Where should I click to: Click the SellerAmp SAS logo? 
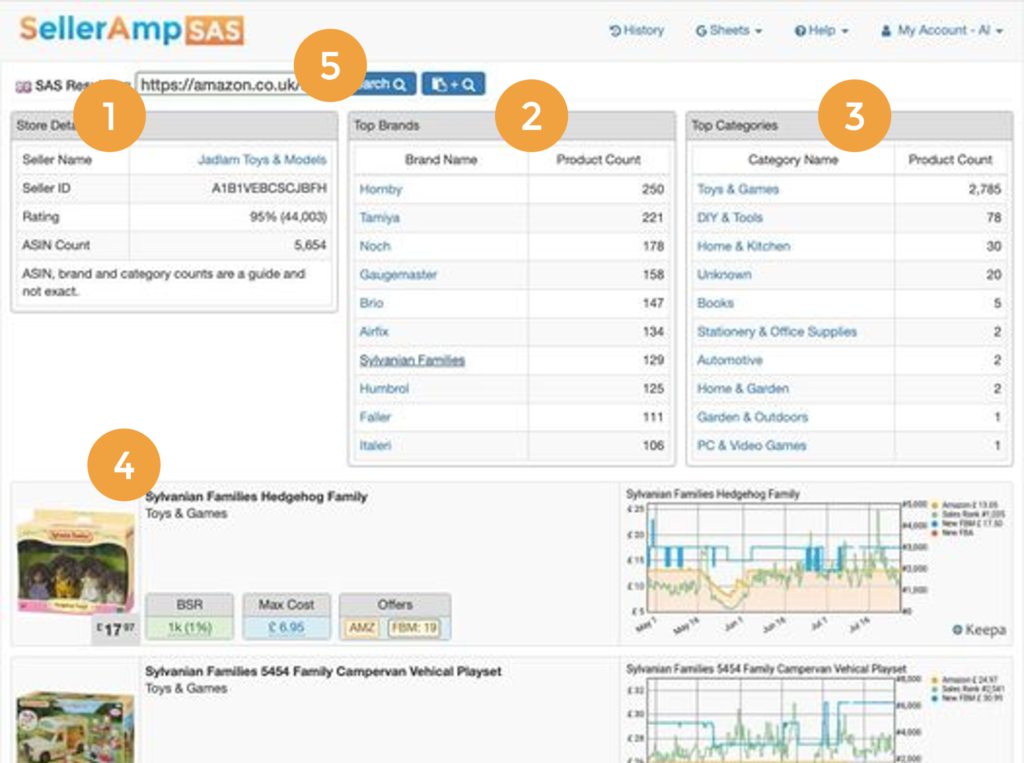point(131,29)
